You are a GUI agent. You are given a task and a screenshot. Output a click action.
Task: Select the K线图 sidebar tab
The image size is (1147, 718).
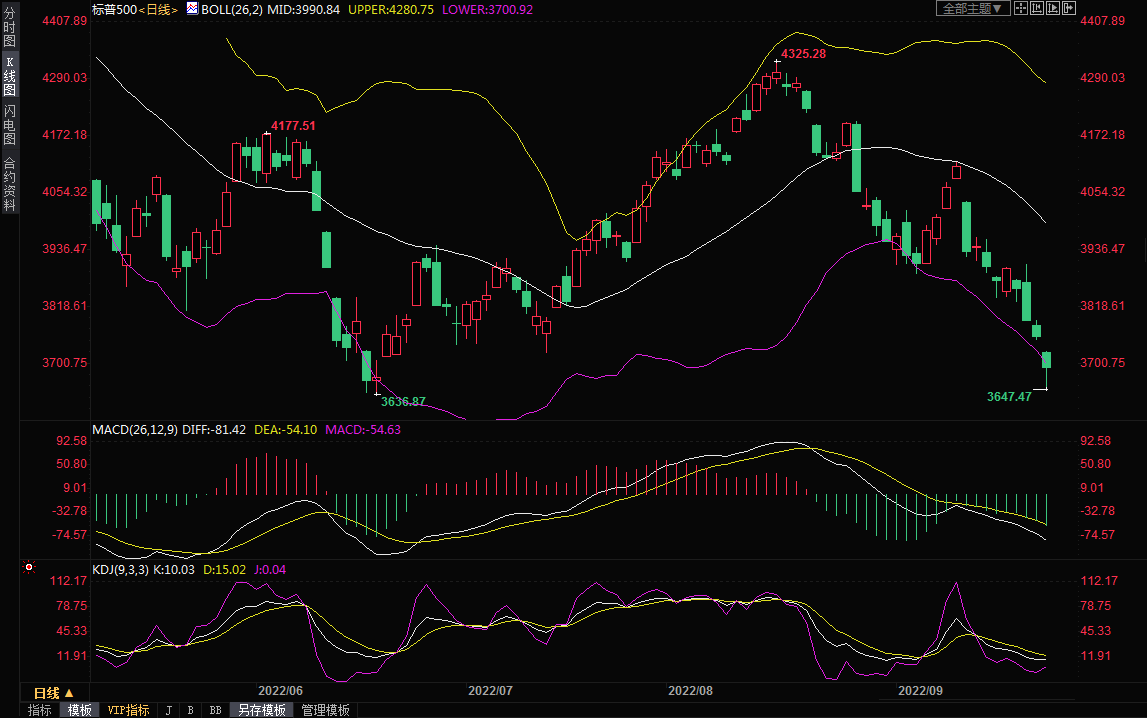pos(9,76)
